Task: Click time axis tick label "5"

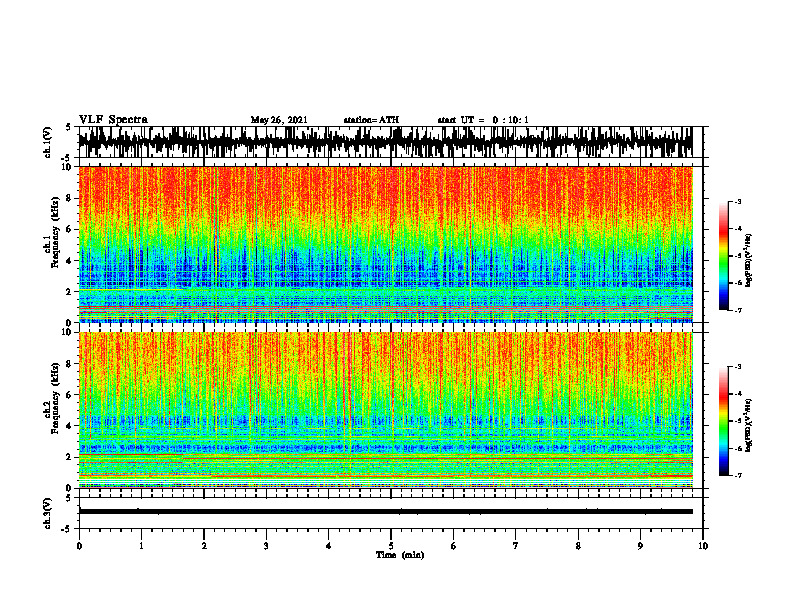Action: click(391, 546)
